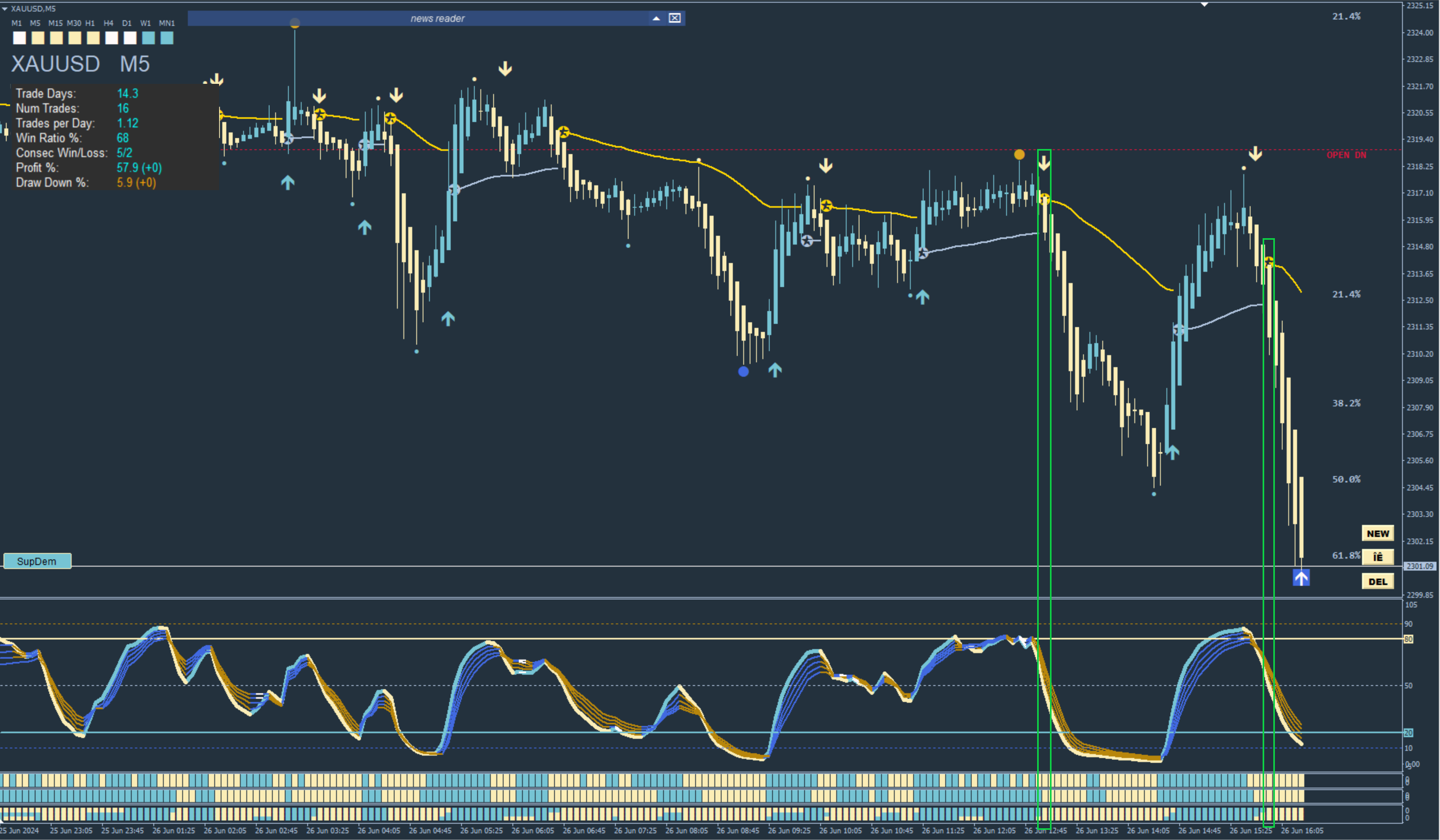Click the yellow star marker in first green box

(x=1044, y=199)
